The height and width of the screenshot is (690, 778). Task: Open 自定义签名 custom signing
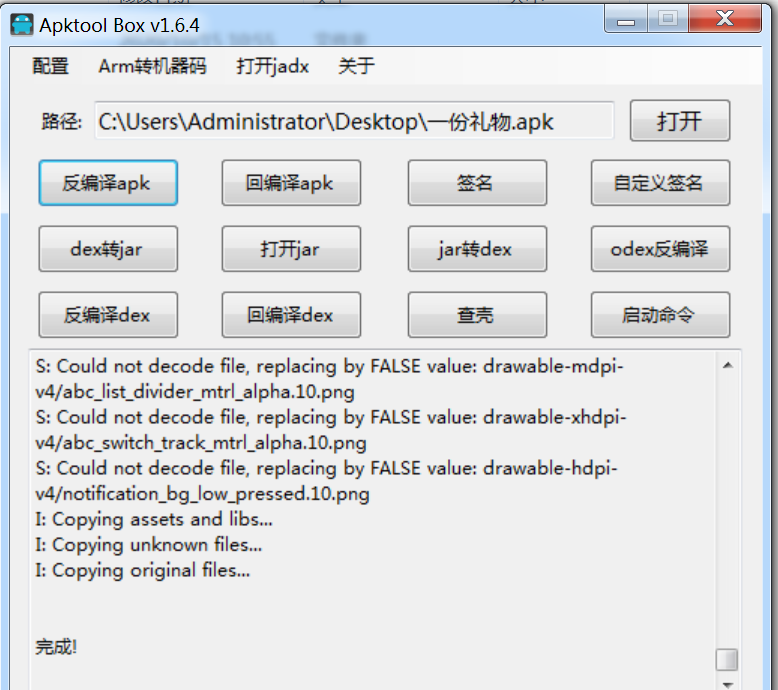660,183
